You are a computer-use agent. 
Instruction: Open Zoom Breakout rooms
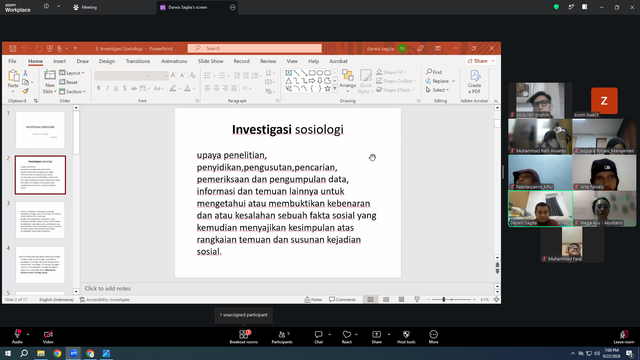tap(244, 337)
